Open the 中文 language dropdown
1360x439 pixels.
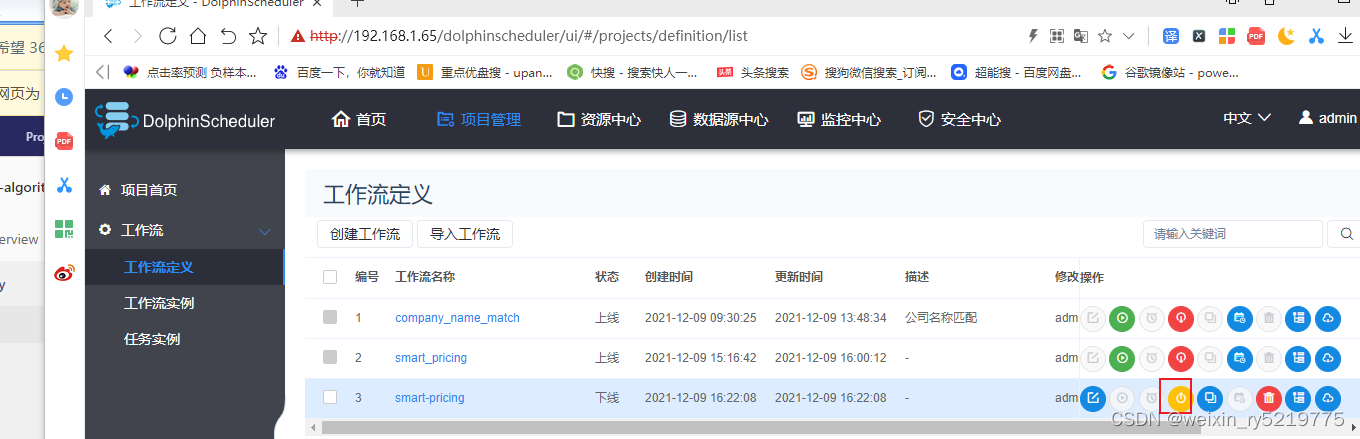(x=1247, y=118)
